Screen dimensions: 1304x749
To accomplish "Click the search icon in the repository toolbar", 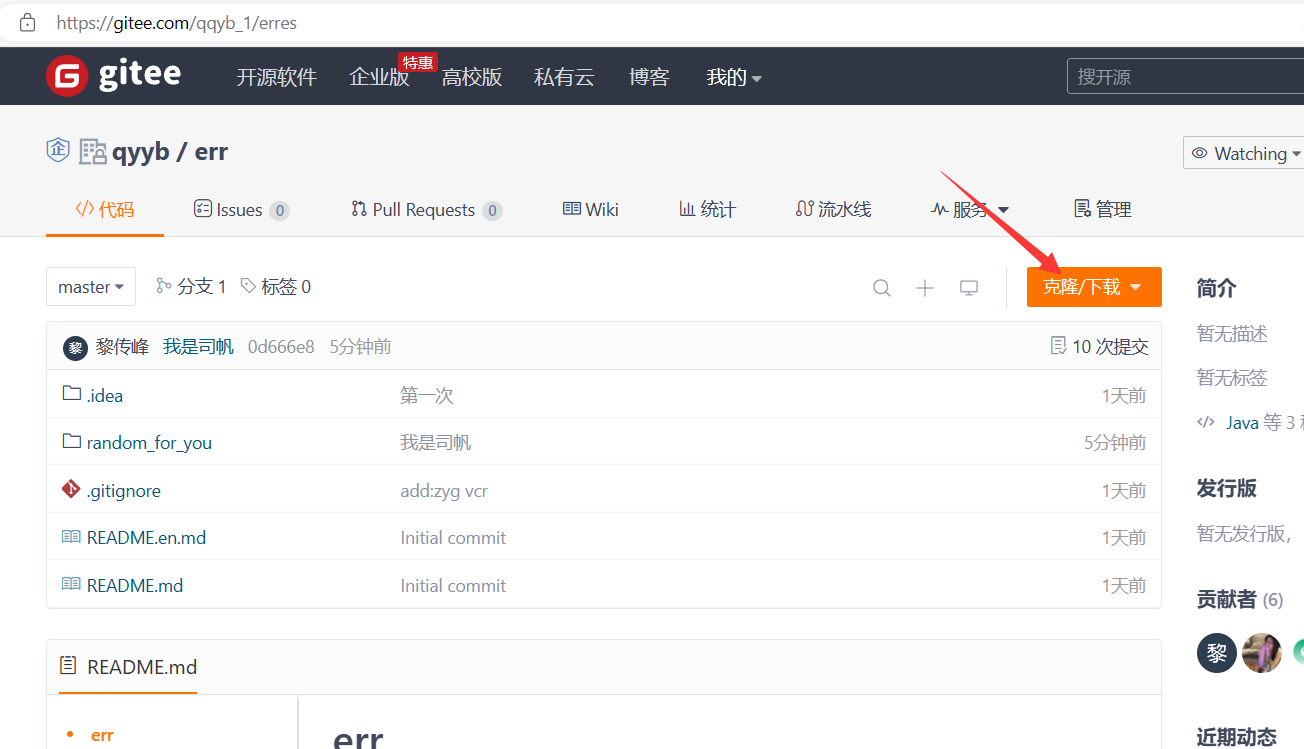I will pos(882,288).
